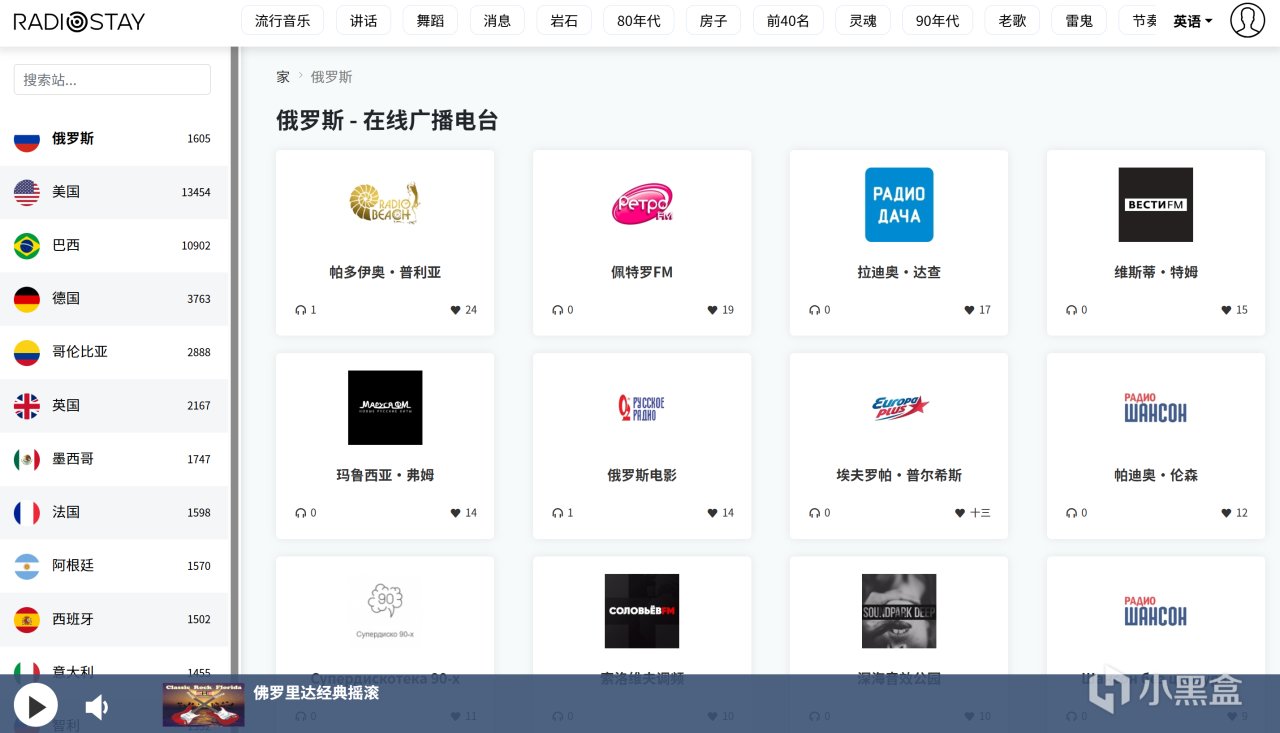1280x733 pixels.
Task: Like the 俄罗斯电影 station via heart icon
Action: click(x=713, y=513)
